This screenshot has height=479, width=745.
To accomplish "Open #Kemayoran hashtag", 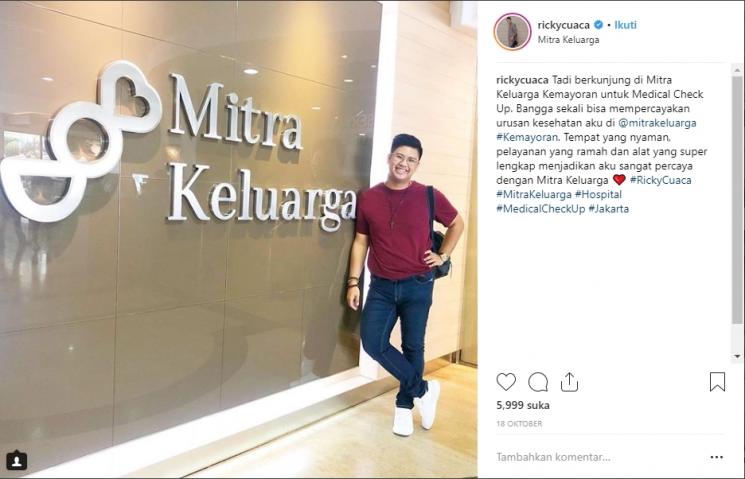I will (526, 137).
